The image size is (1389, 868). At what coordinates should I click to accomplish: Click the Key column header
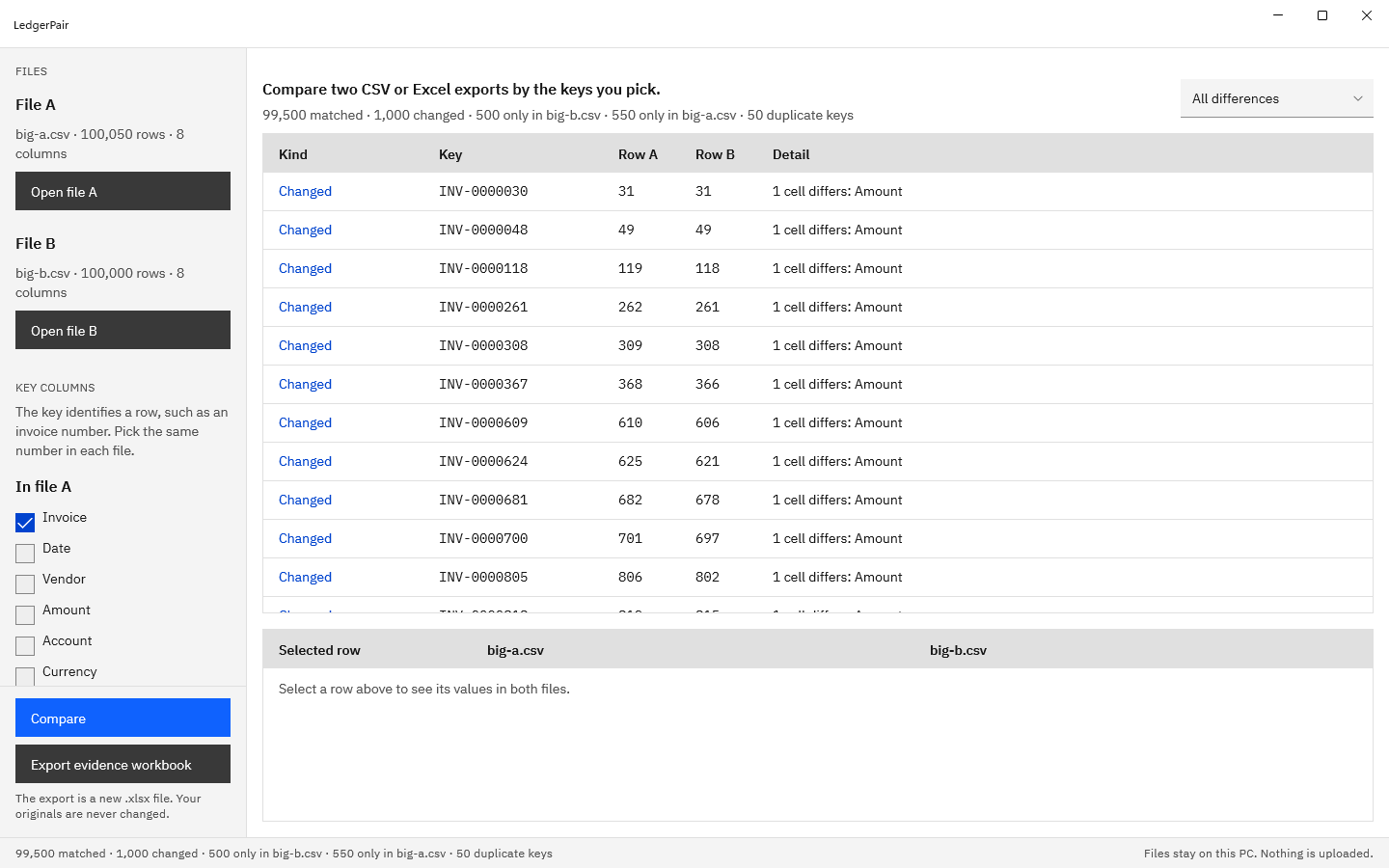coord(450,154)
